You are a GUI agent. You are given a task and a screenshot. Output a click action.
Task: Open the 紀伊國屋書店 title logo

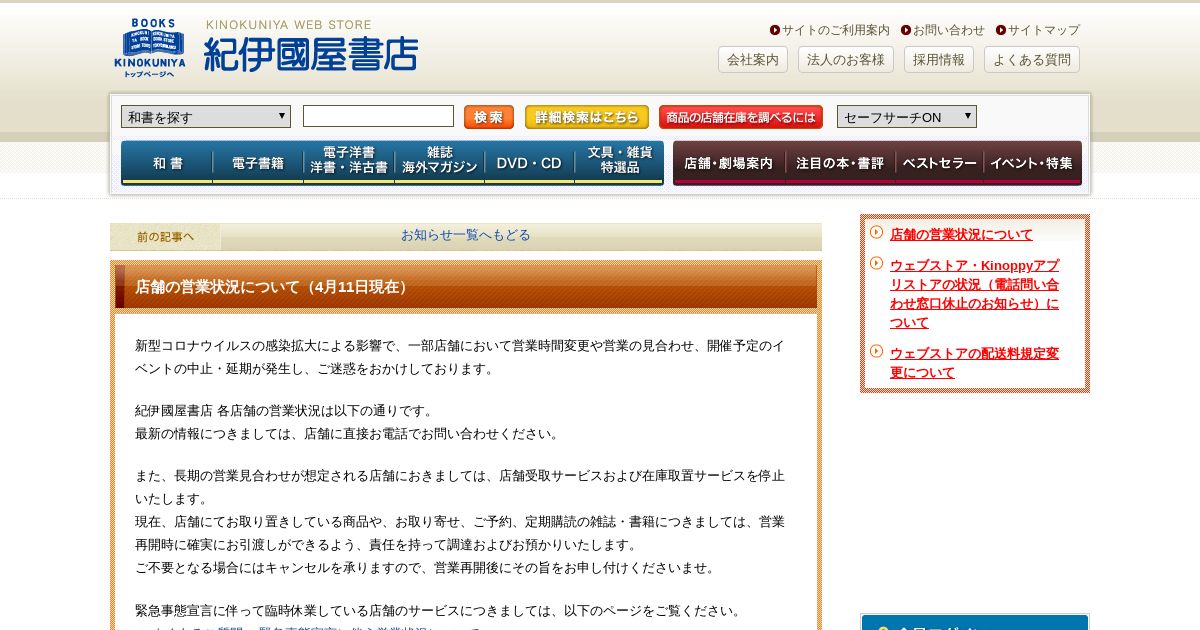pyautogui.click(x=310, y=53)
